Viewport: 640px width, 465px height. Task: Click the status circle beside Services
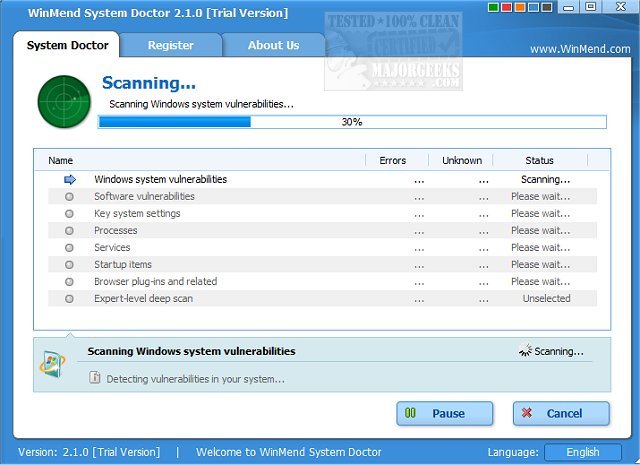coord(69,248)
